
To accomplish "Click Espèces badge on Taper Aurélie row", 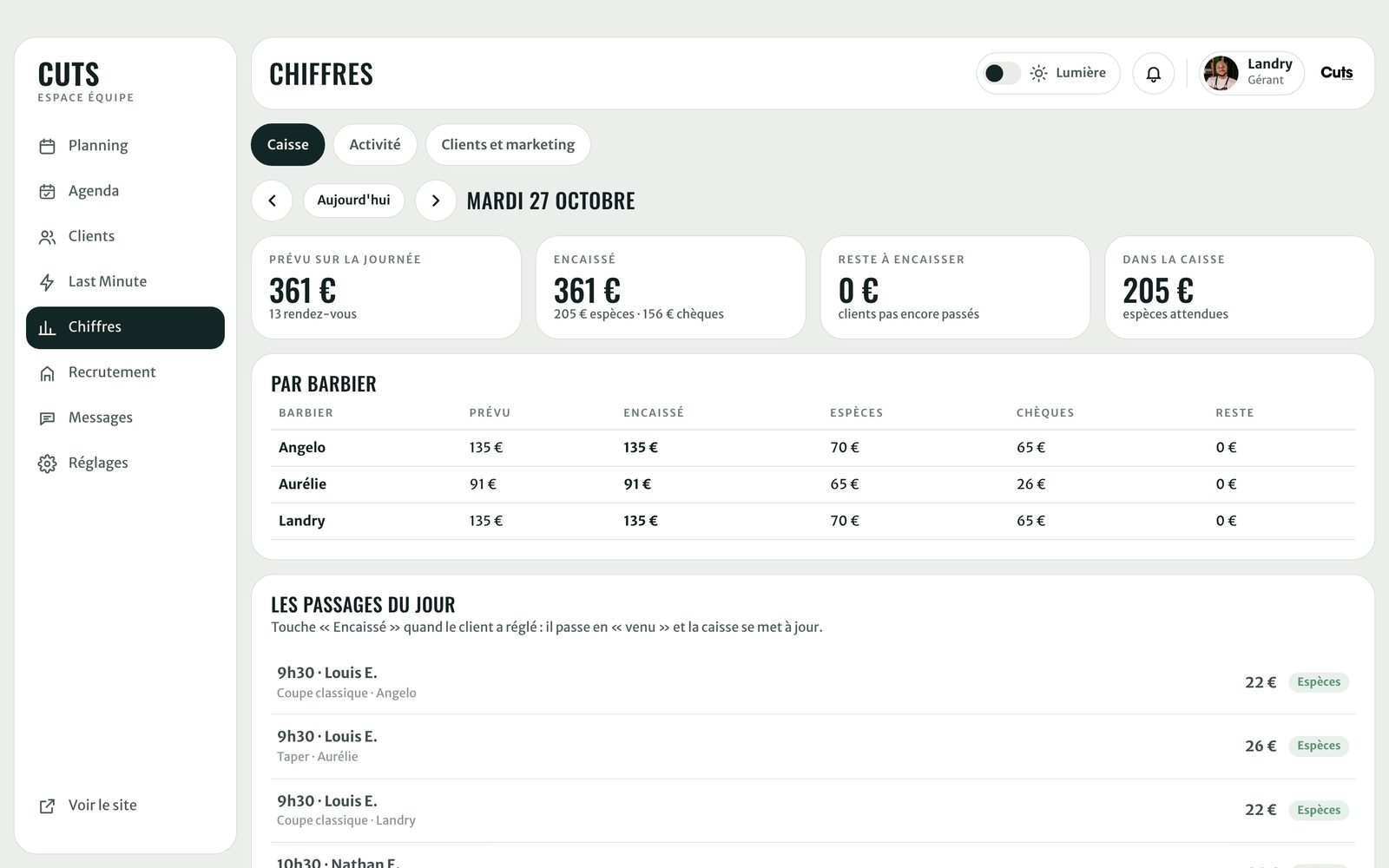I will pyautogui.click(x=1319, y=746).
